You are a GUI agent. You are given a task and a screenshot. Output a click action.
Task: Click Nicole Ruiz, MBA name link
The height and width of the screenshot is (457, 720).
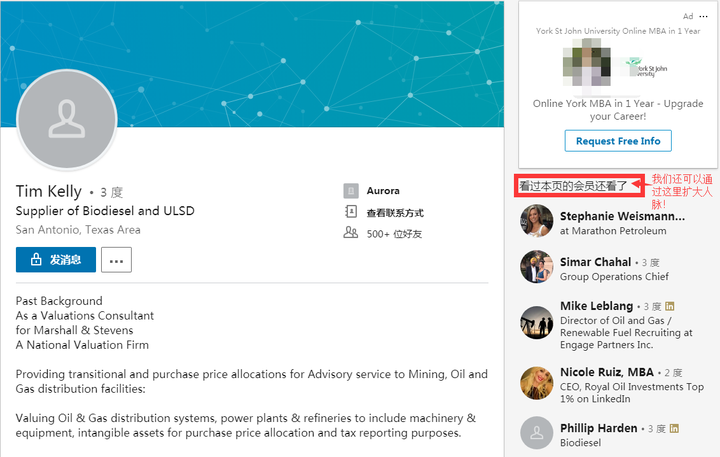[607, 372]
